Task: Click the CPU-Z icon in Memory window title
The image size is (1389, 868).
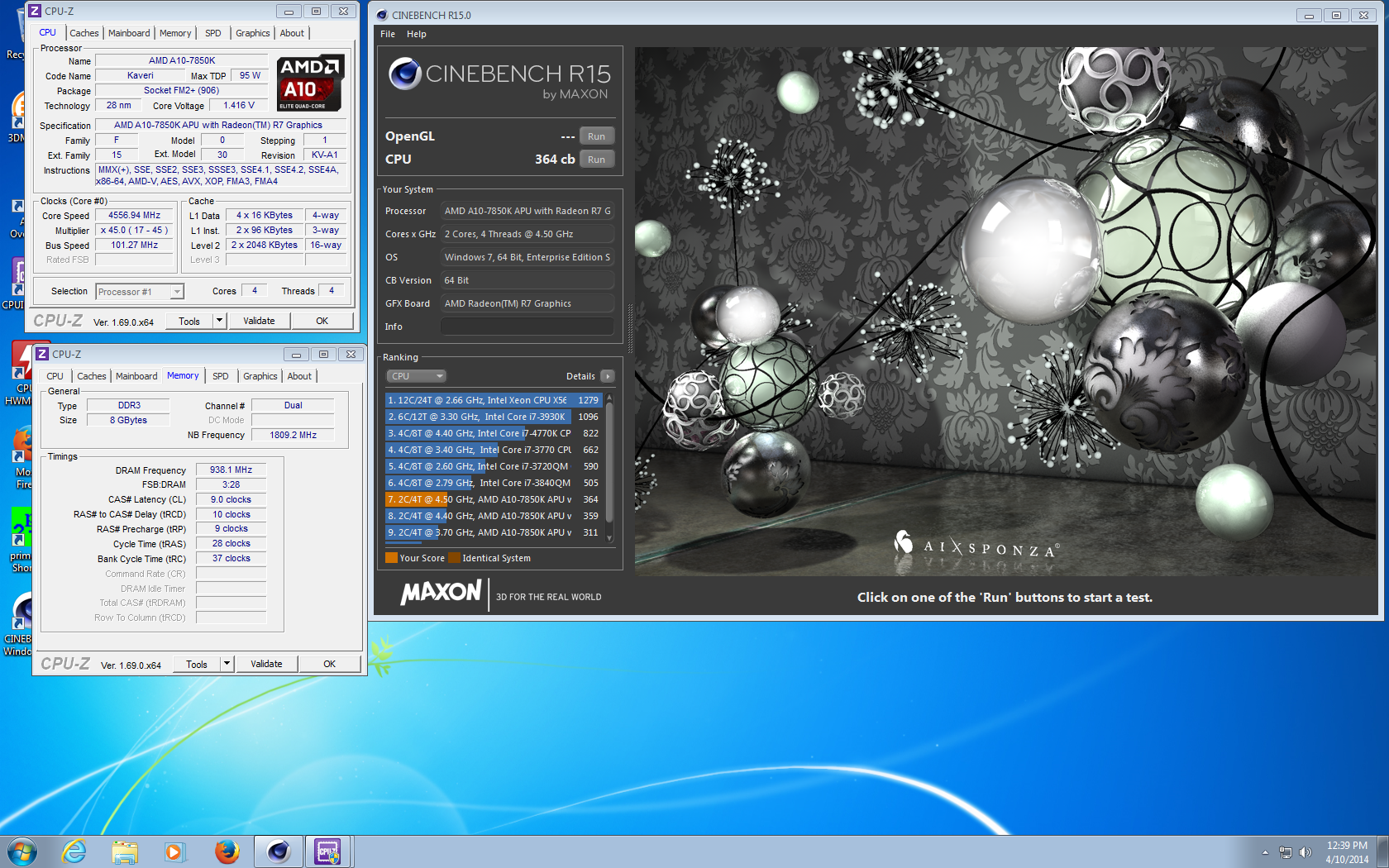Action: tap(42, 354)
